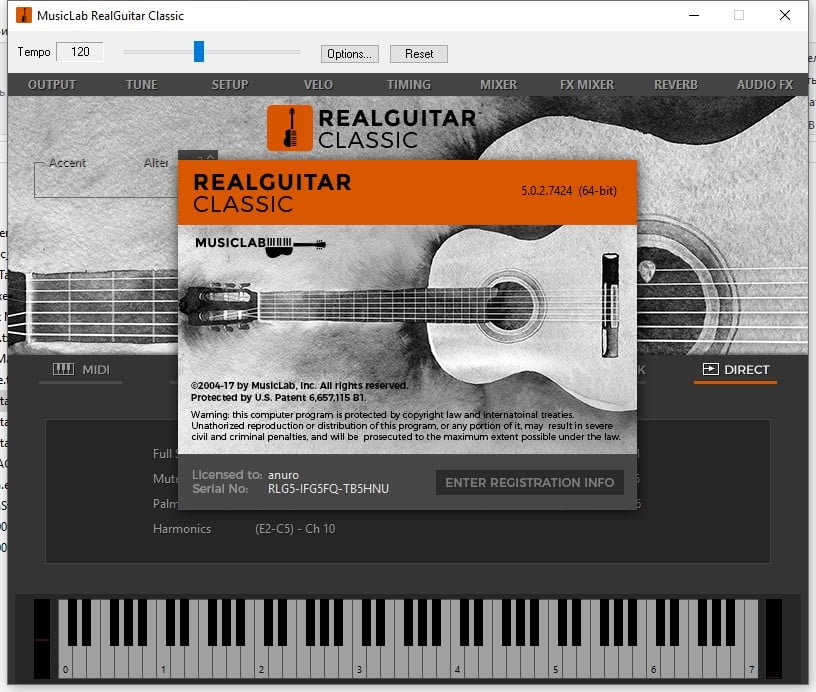Minimize the RealGuitar Classic window
816x692 pixels.
[x=694, y=15]
